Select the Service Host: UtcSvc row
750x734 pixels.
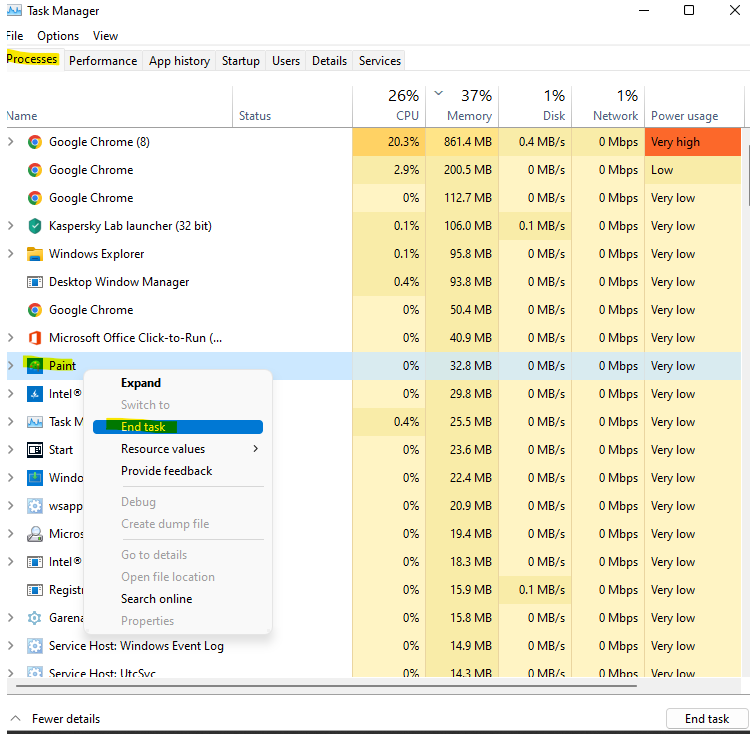[x=374, y=671]
